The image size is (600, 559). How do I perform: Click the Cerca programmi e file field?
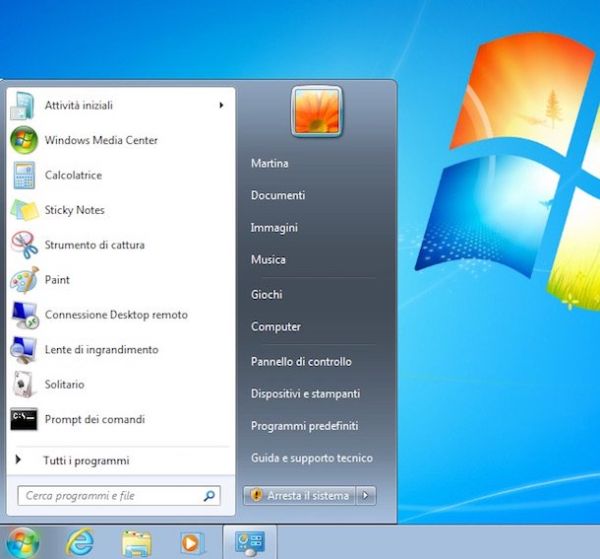110,495
